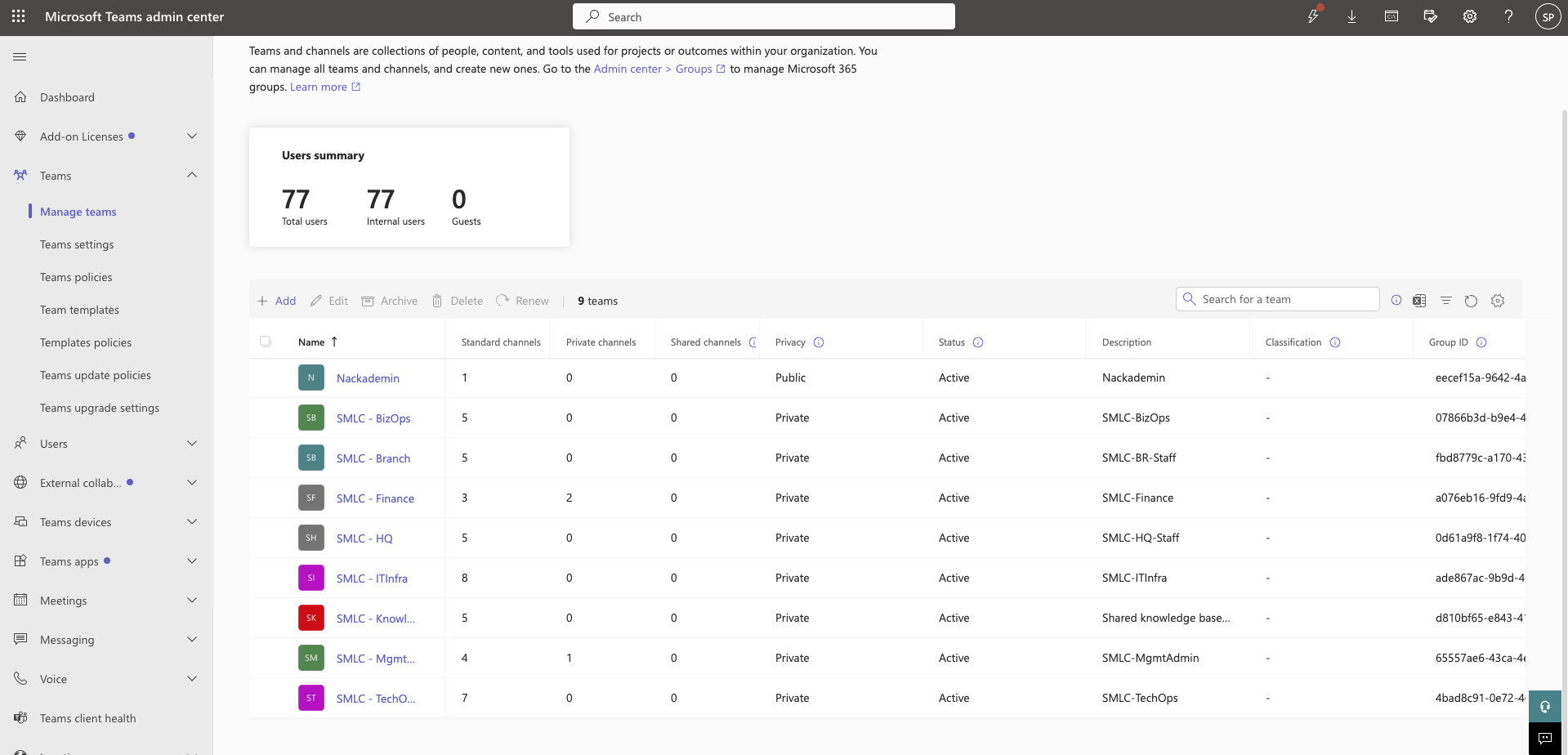Screen dimensions: 1568x755
Task: Click the Privacy column info icon
Action: (819, 342)
